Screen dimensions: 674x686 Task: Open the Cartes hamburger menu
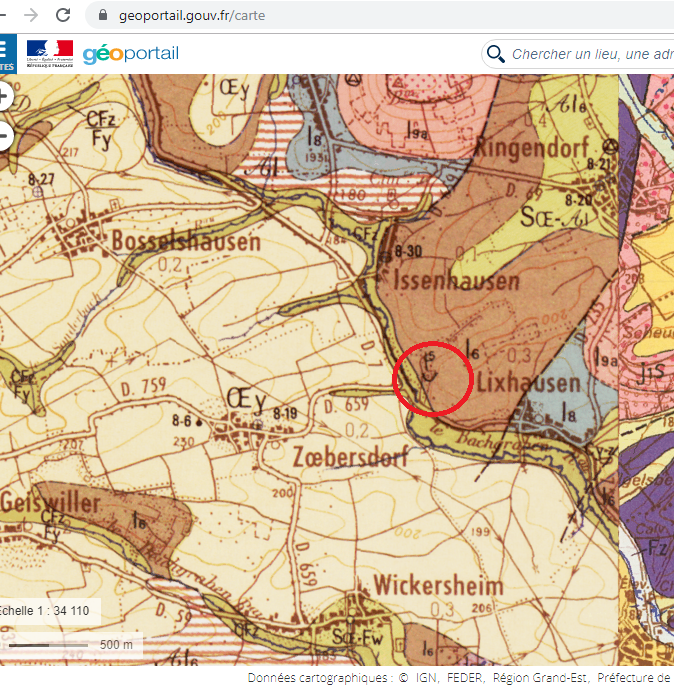click(7, 53)
